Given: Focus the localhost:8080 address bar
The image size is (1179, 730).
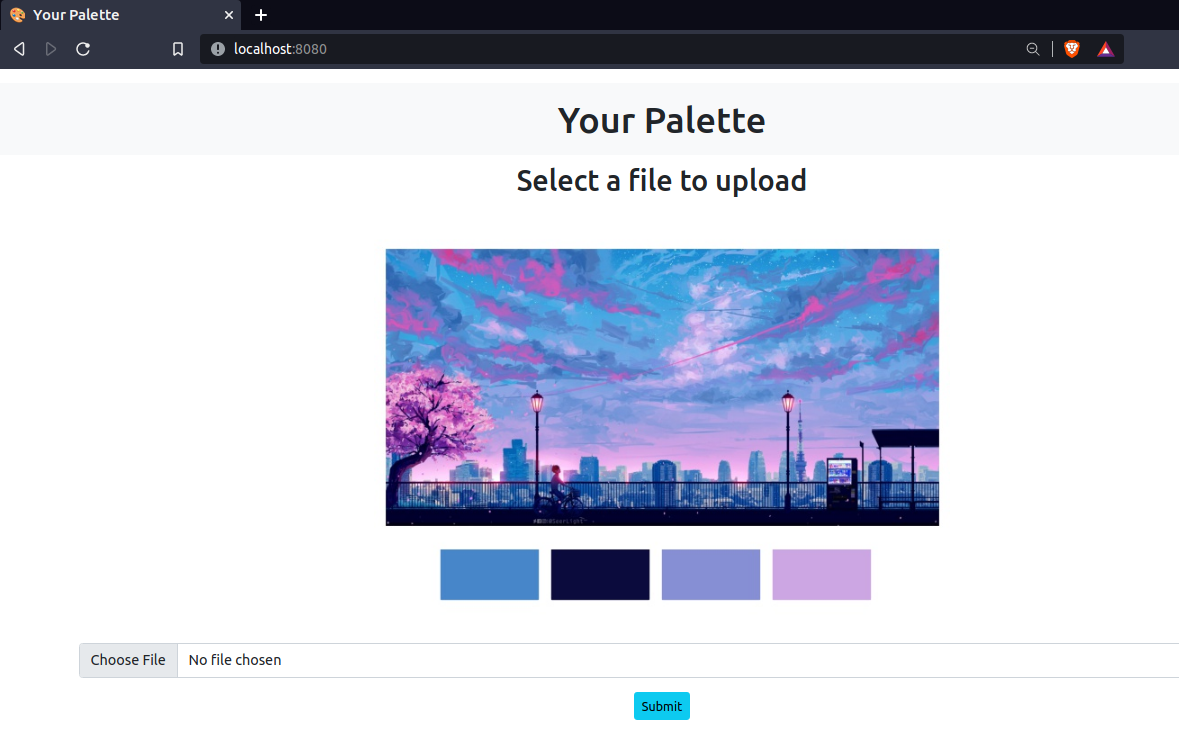Looking at the screenshot, I should pyautogui.click(x=600, y=49).
